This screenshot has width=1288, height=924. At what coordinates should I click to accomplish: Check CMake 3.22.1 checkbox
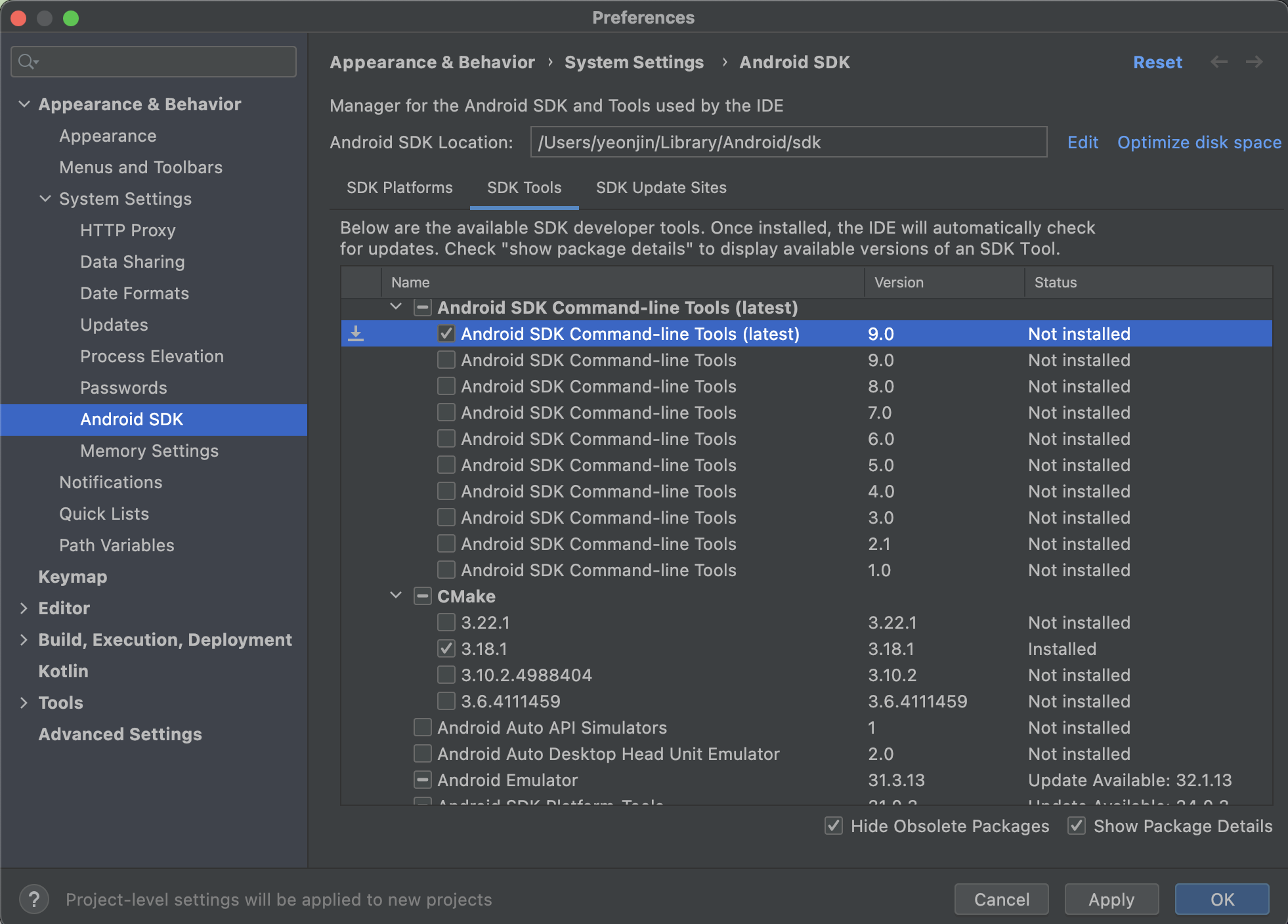point(446,622)
